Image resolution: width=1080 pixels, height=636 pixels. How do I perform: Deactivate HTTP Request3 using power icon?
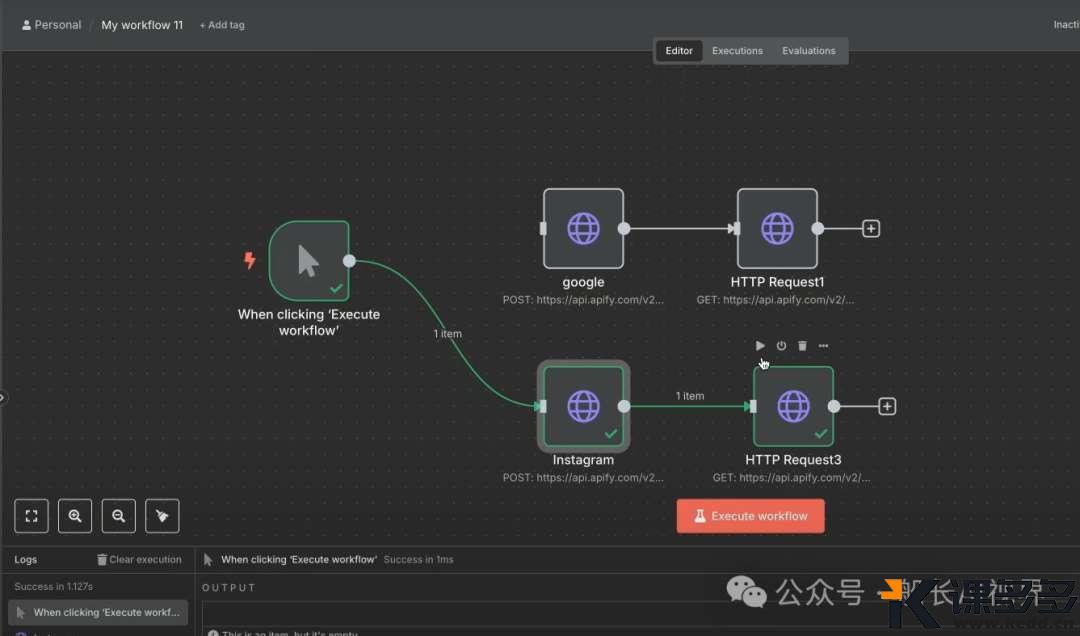781,346
